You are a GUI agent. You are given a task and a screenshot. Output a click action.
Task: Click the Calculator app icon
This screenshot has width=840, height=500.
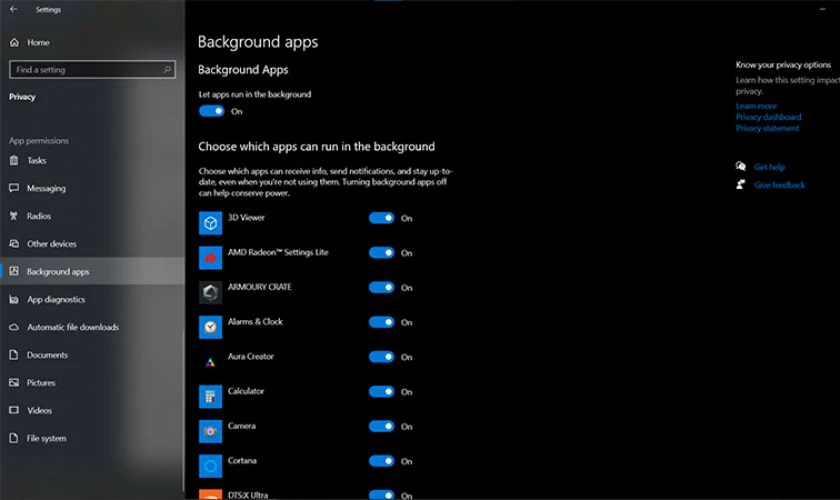click(x=210, y=396)
